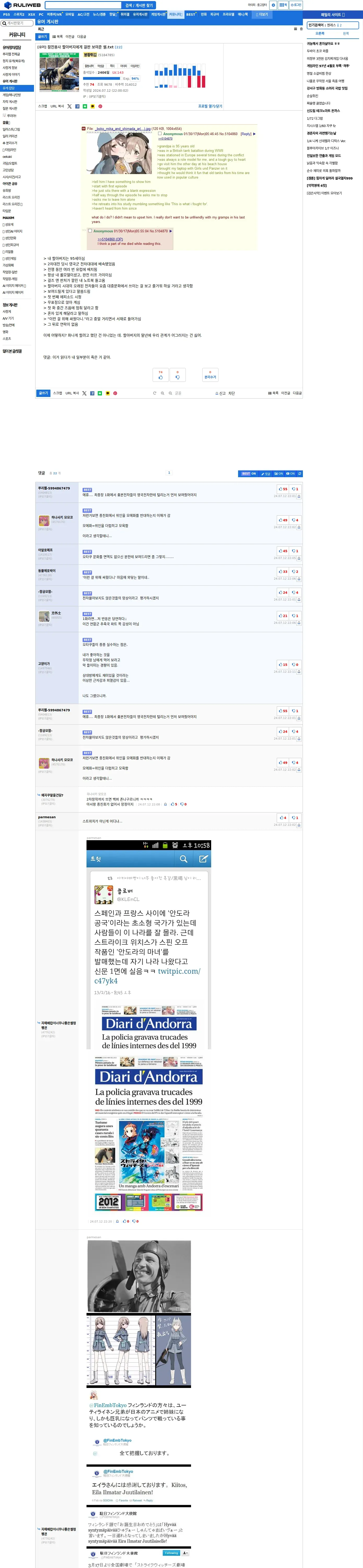Report bell icon on the parmesan comment

pyautogui.click(x=298, y=825)
